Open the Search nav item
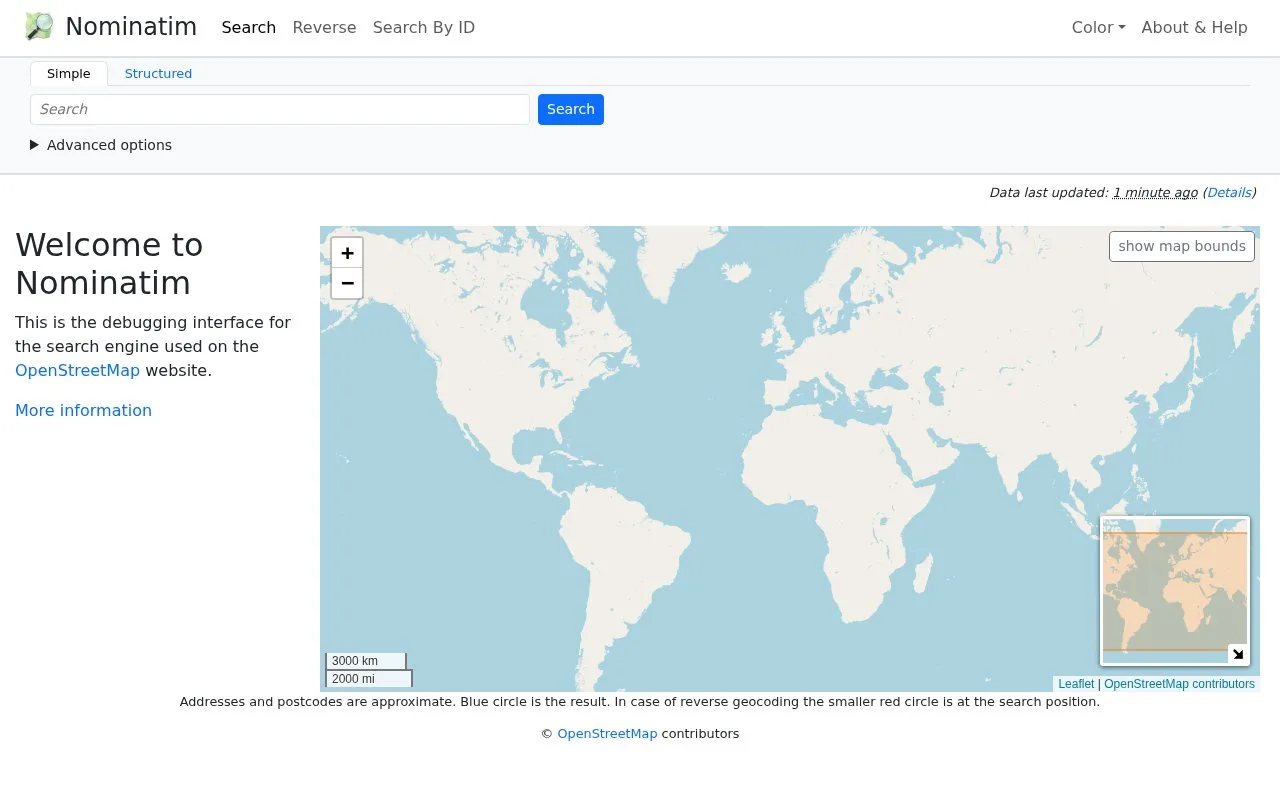This screenshot has height=800, width=1280. tap(249, 28)
